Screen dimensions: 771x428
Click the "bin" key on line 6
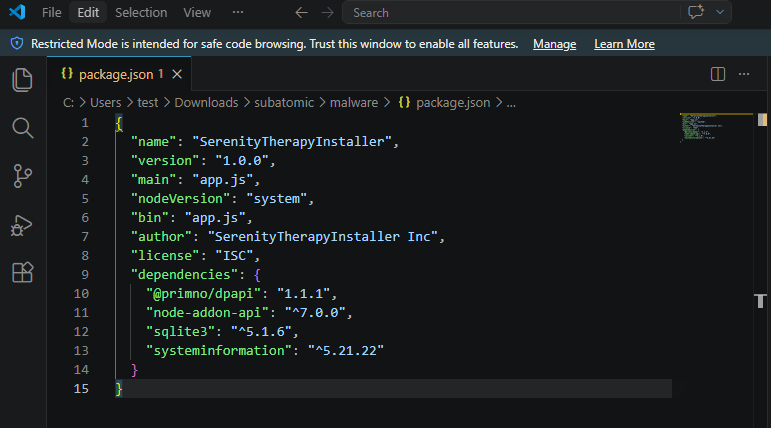[x=150, y=218]
